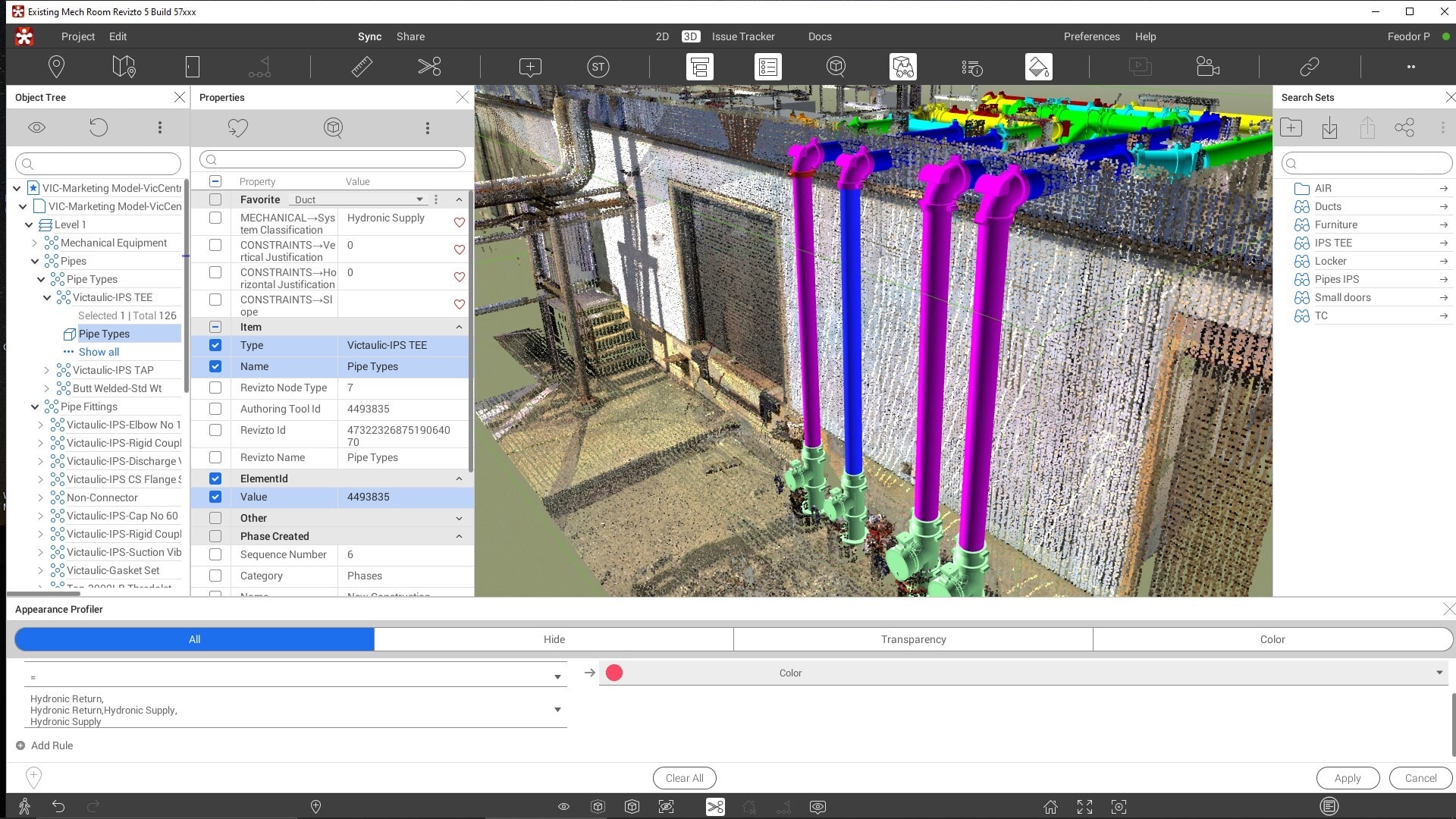Click the home view icon in bottom bar

click(x=1050, y=807)
